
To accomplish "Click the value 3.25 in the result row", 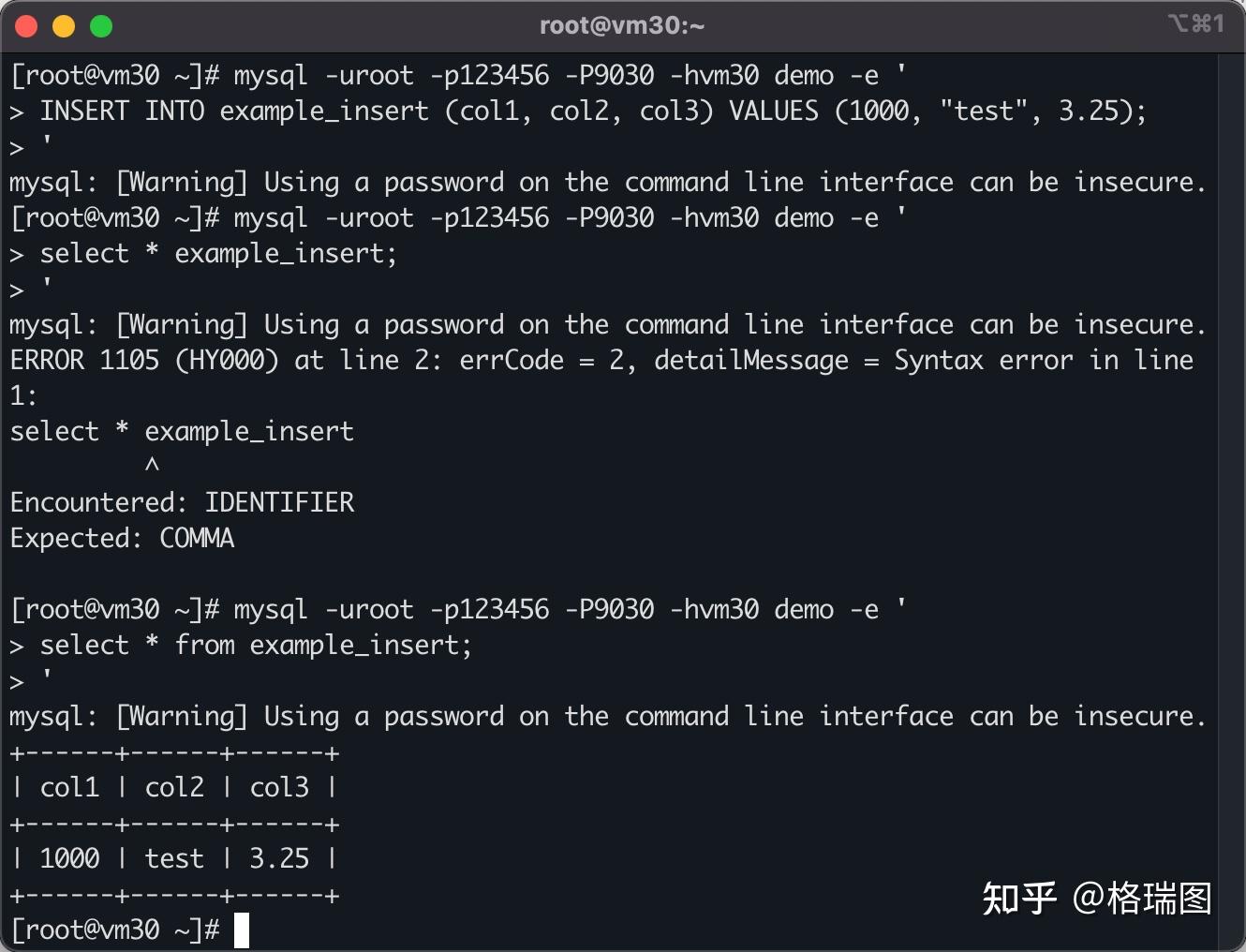I will pos(279,859).
